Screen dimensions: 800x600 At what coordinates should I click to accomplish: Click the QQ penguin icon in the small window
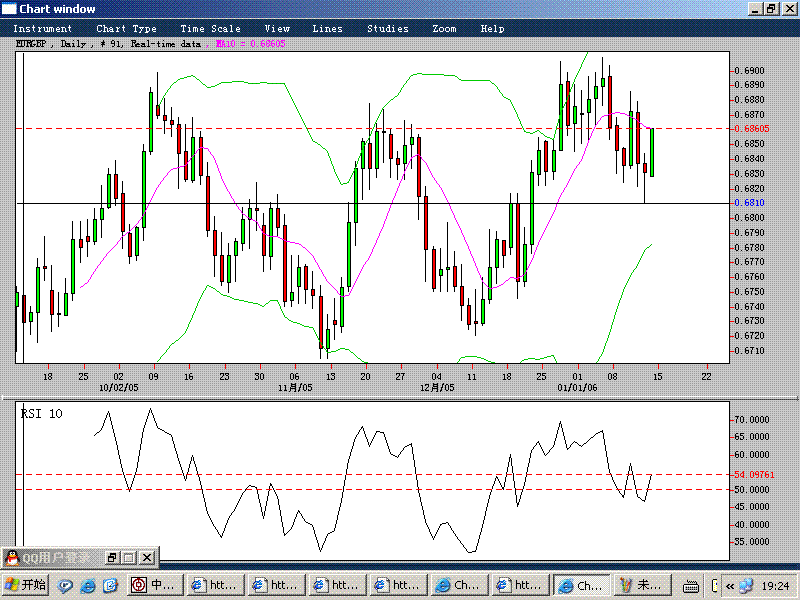click(x=12, y=558)
